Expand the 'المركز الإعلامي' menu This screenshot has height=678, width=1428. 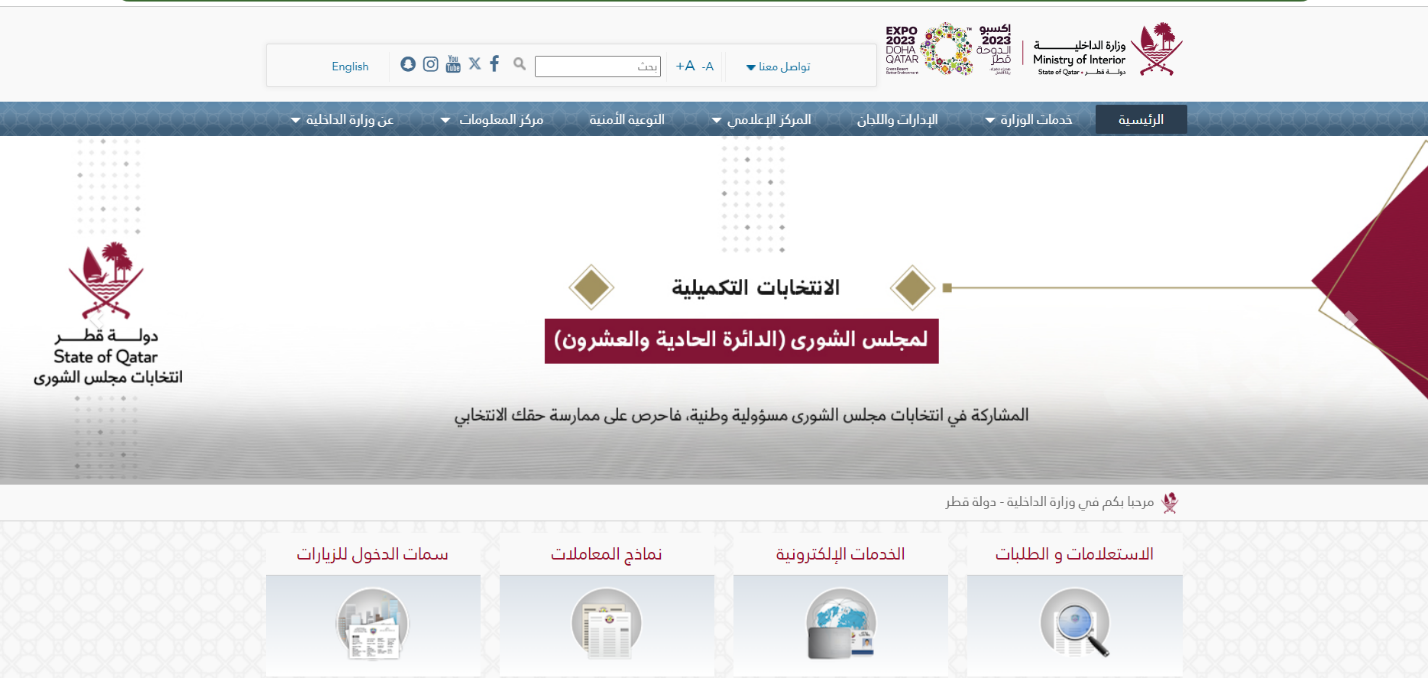(761, 120)
